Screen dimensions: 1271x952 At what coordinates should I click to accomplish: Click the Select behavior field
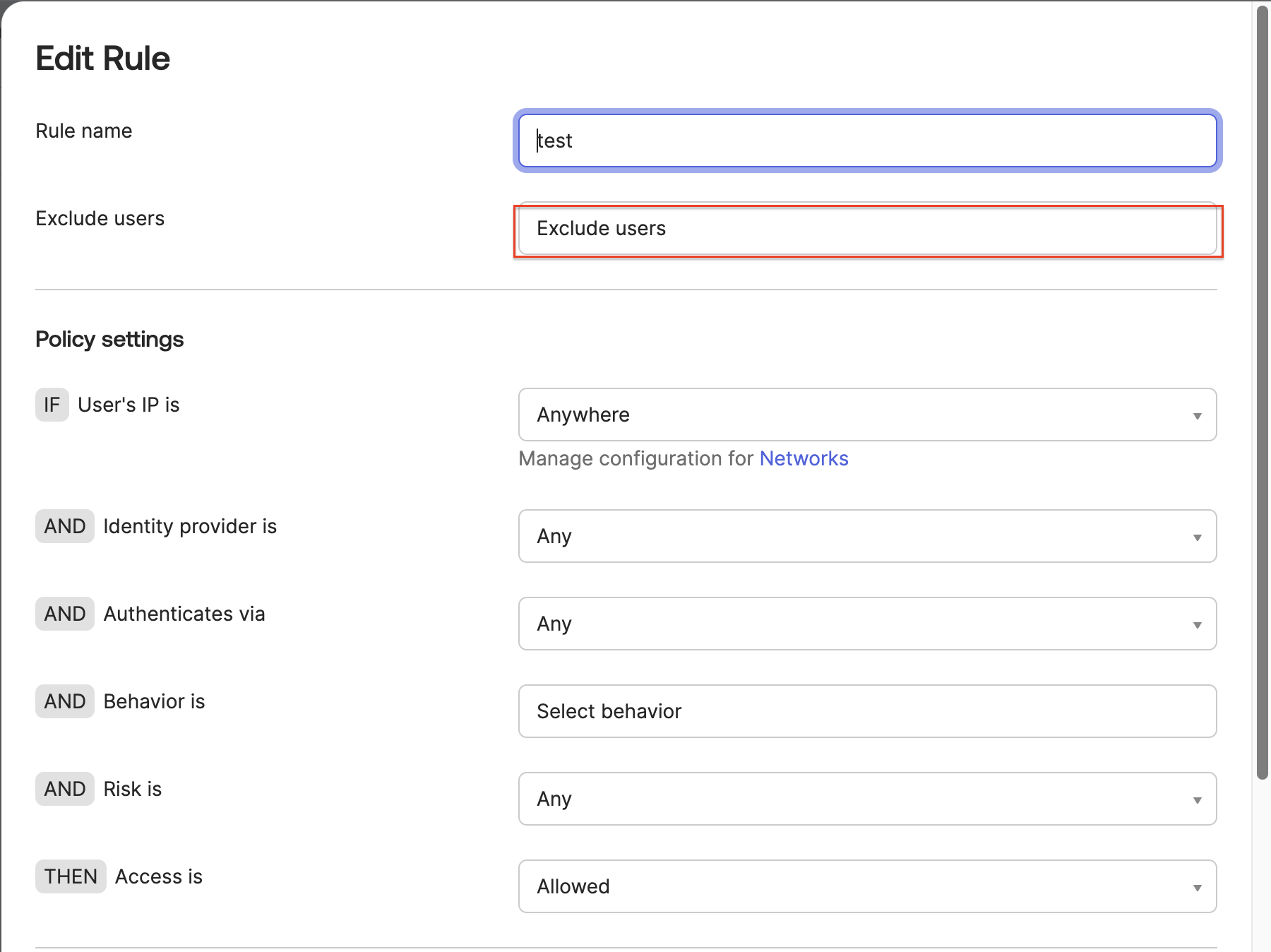point(867,711)
